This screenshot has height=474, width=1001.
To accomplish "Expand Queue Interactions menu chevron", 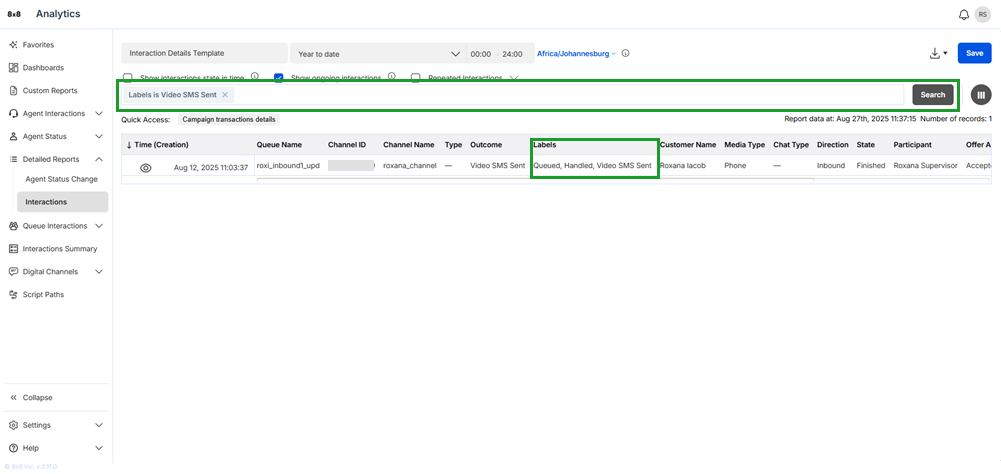I will (99, 226).
